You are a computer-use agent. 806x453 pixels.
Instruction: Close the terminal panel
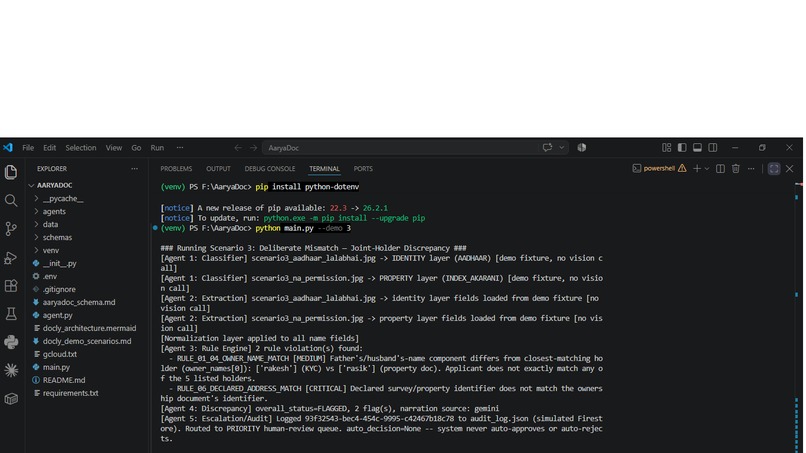tap(790, 169)
